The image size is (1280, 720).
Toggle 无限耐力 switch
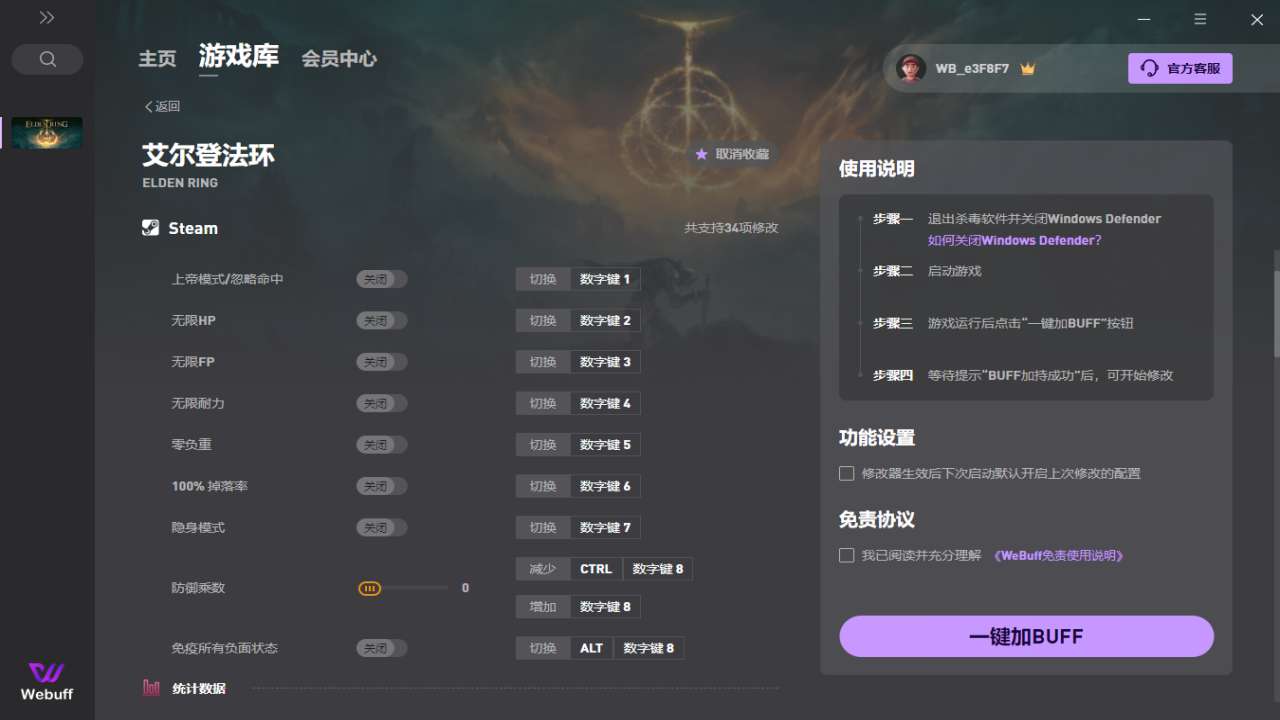382,404
